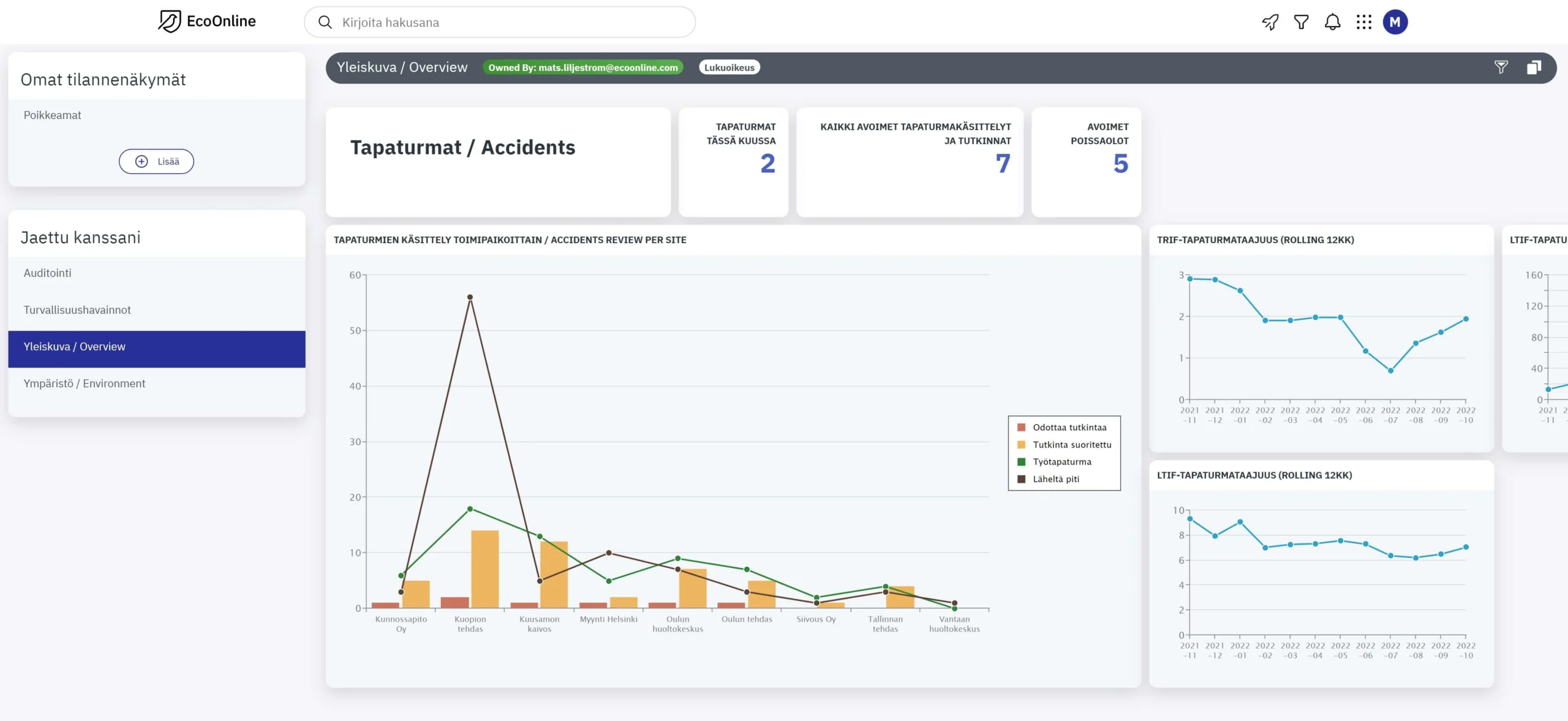Open Ympäristö / Environment dashboard

[x=85, y=383]
